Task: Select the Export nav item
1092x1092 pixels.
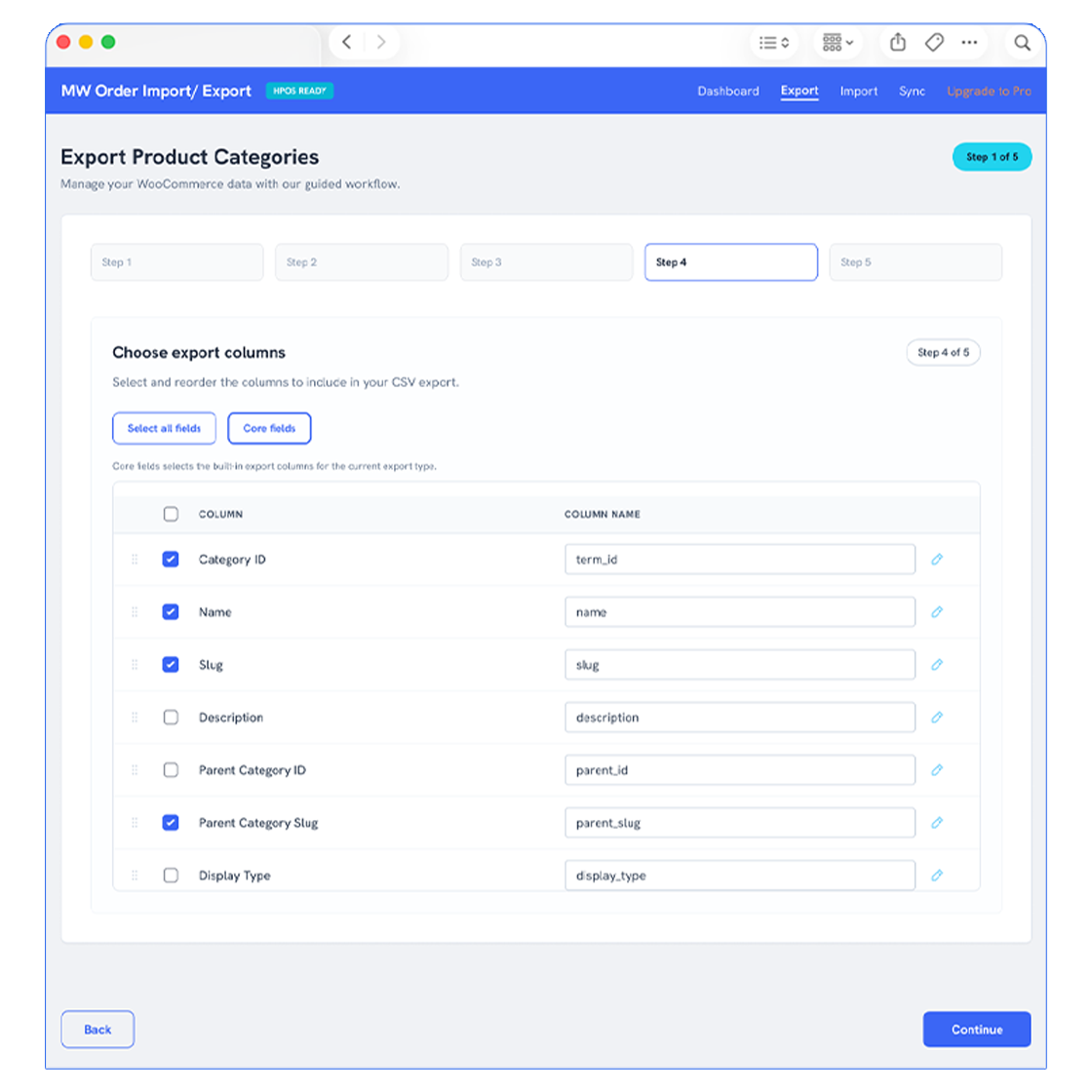Action: (799, 92)
